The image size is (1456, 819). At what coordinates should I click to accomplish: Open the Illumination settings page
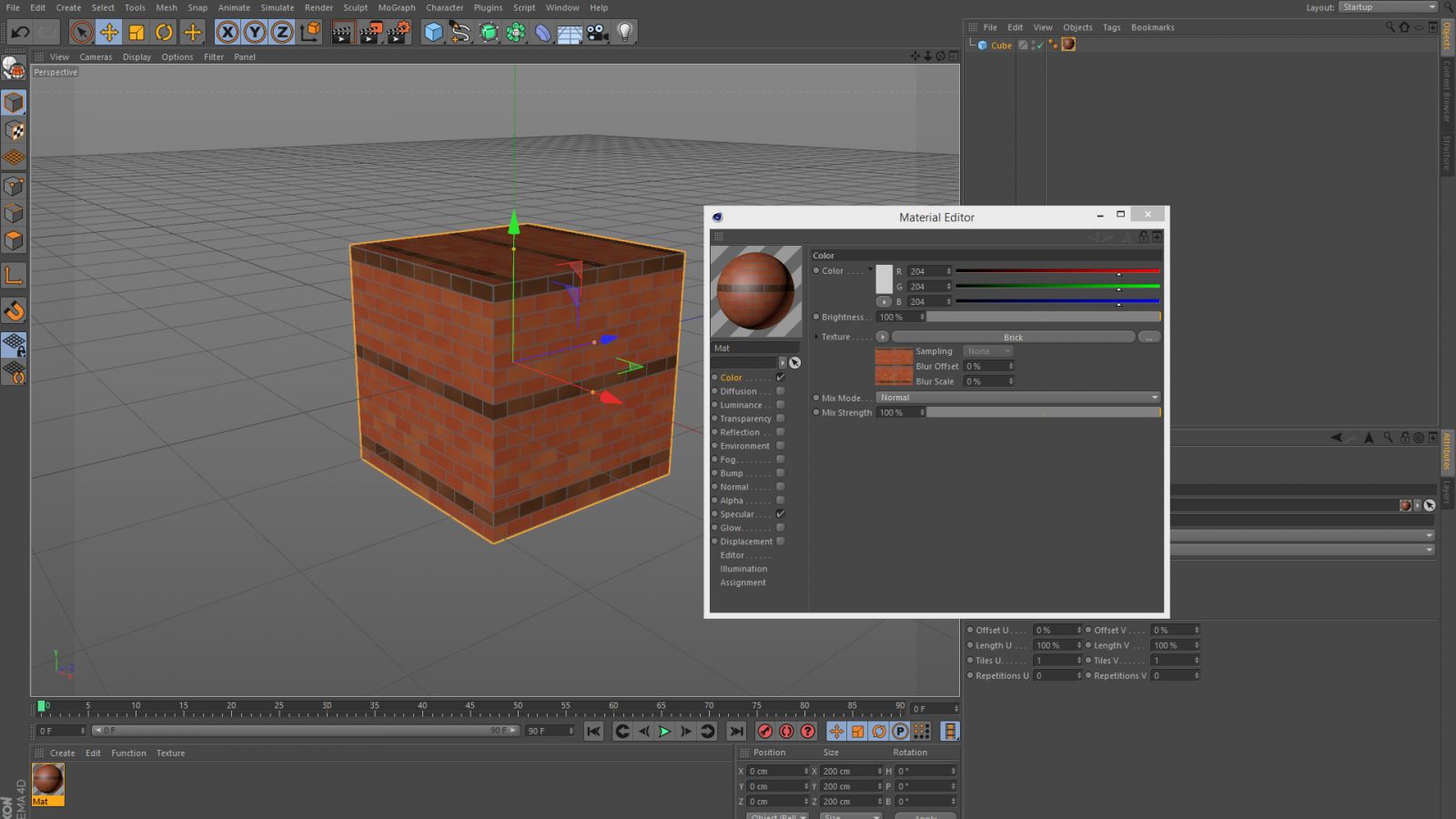[743, 569]
